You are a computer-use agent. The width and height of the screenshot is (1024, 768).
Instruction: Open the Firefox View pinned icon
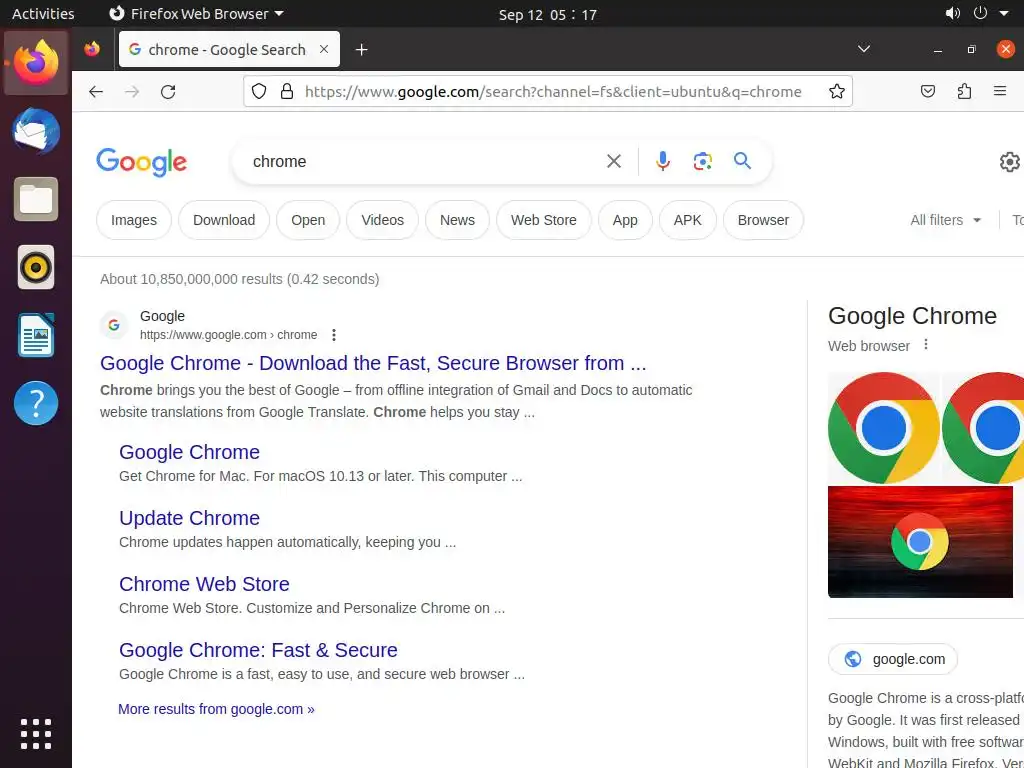click(x=92, y=49)
